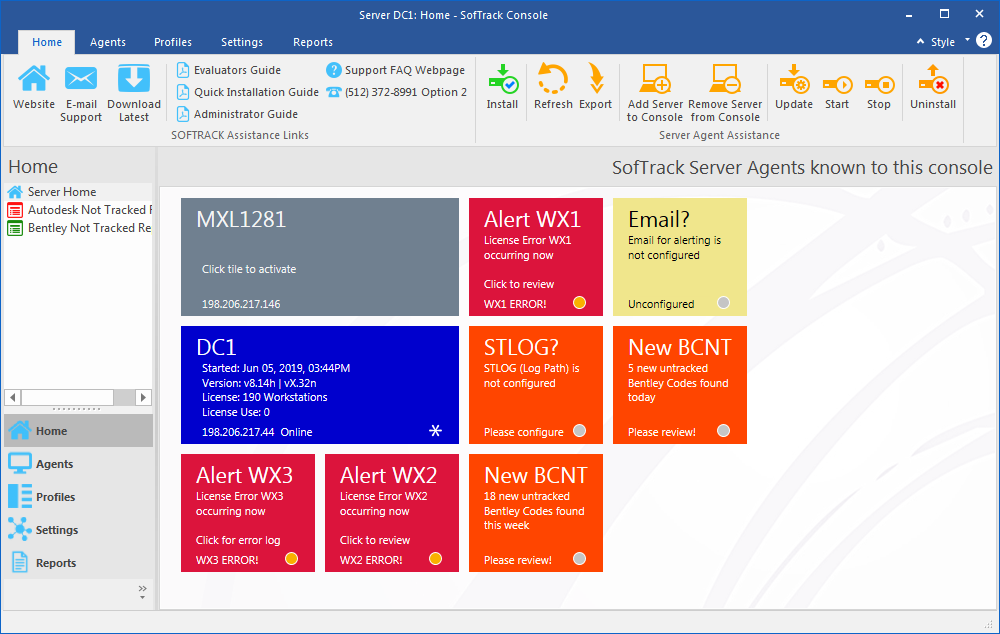Open the Administrator Guide
This screenshot has height=634, width=1000.
(x=237, y=114)
